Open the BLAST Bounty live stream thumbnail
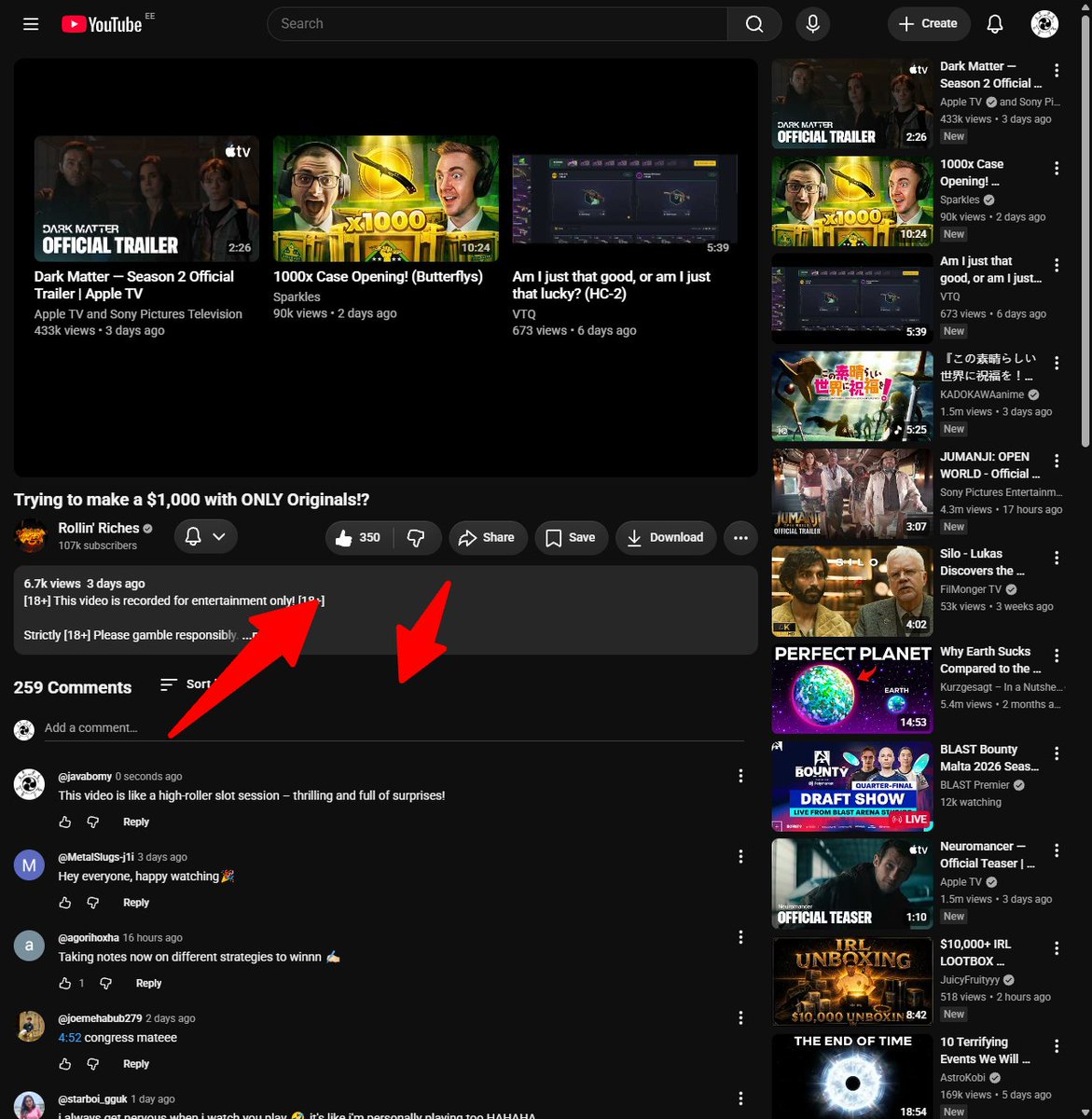This screenshot has height=1119, width=1092. (x=852, y=786)
